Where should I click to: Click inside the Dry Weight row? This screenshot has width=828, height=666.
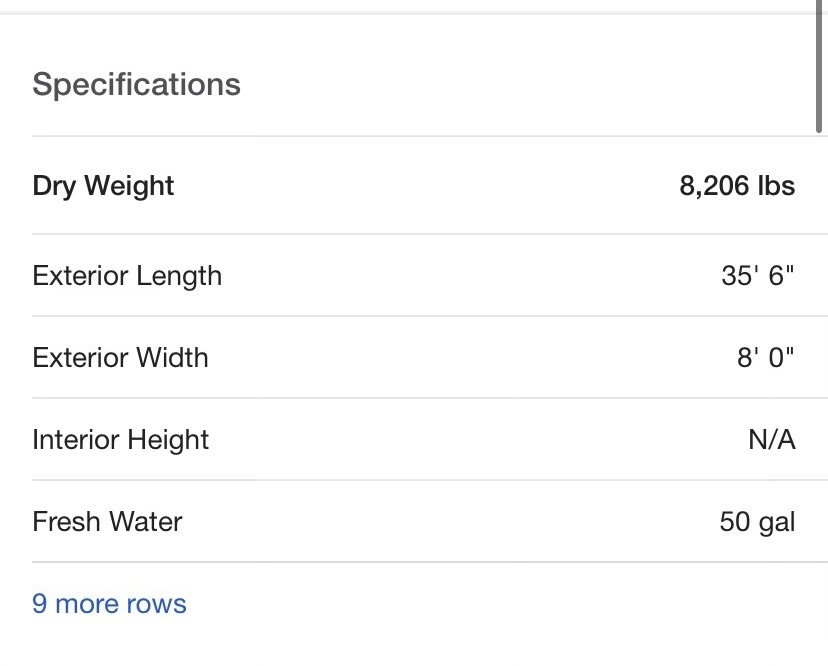point(430,185)
